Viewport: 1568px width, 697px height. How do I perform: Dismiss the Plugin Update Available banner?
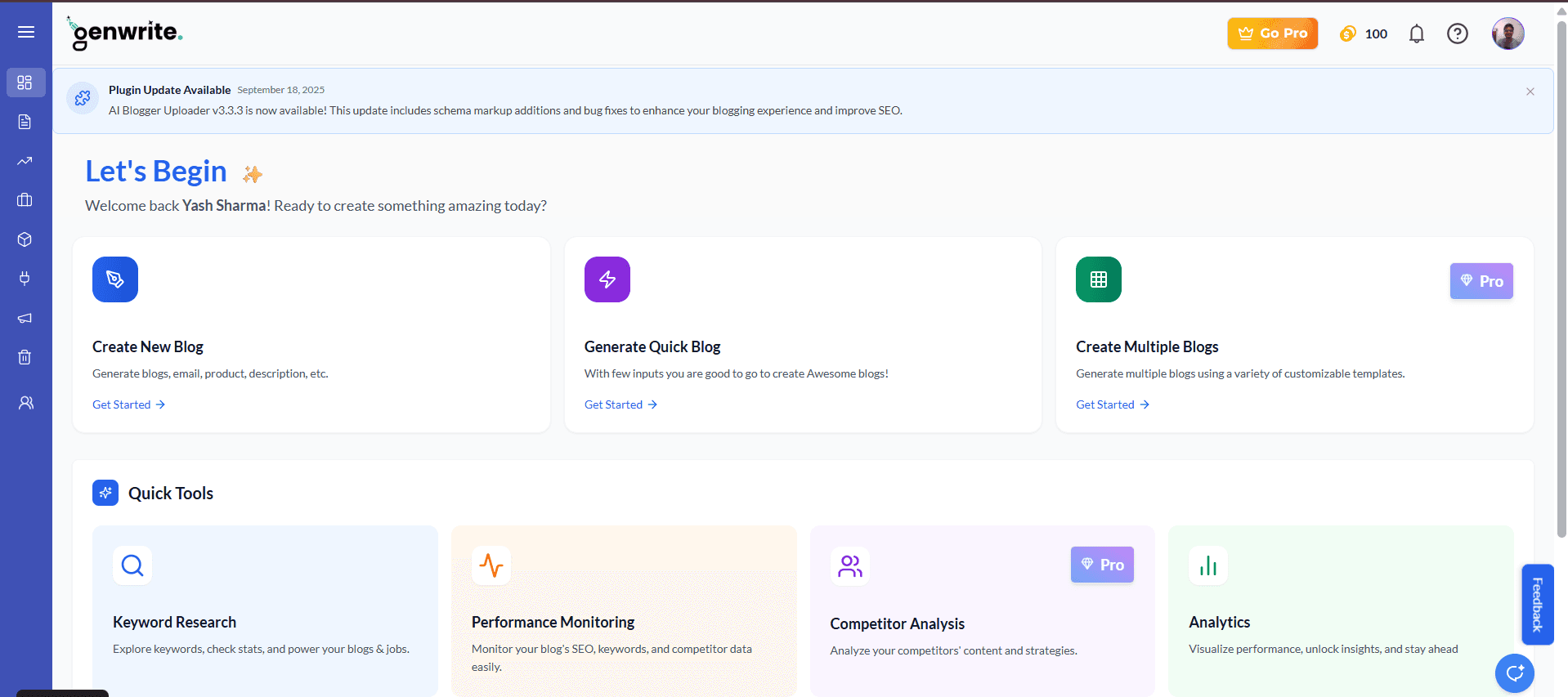(1530, 92)
